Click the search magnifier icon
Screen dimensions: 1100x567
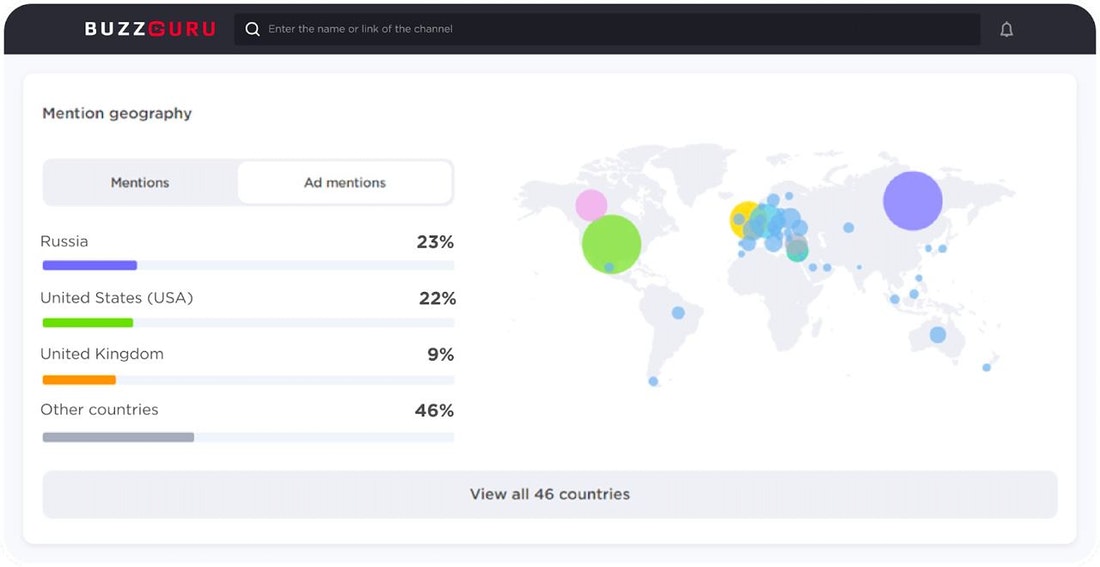253,29
